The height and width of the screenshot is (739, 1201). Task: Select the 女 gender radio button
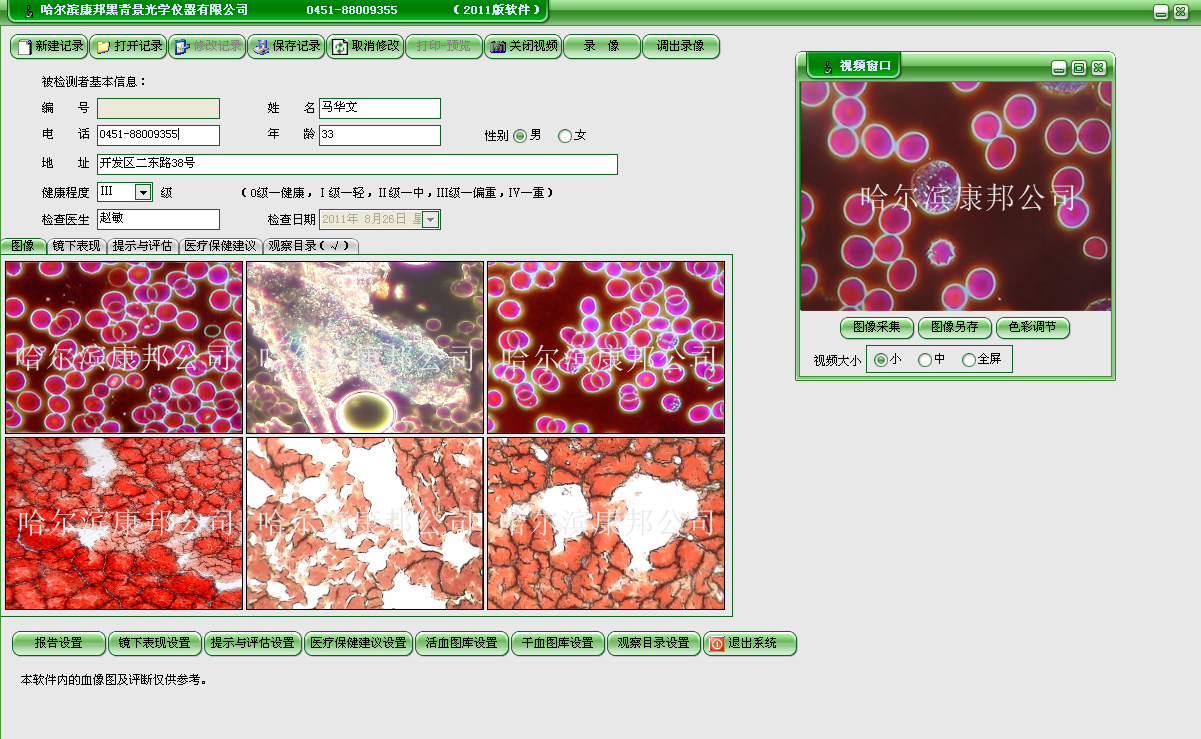(565, 136)
